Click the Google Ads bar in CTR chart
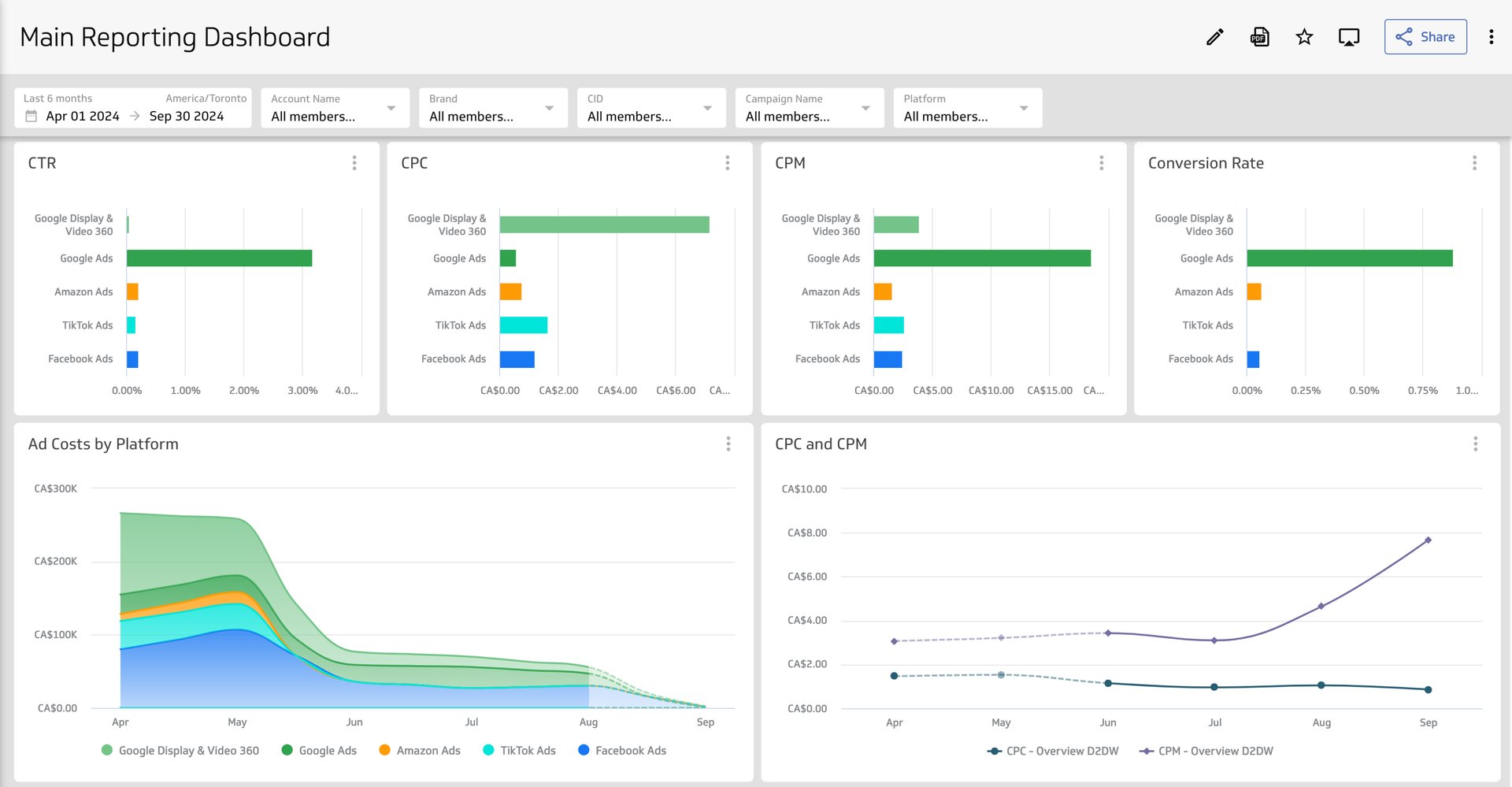The image size is (1512, 787). pos(220,258)
